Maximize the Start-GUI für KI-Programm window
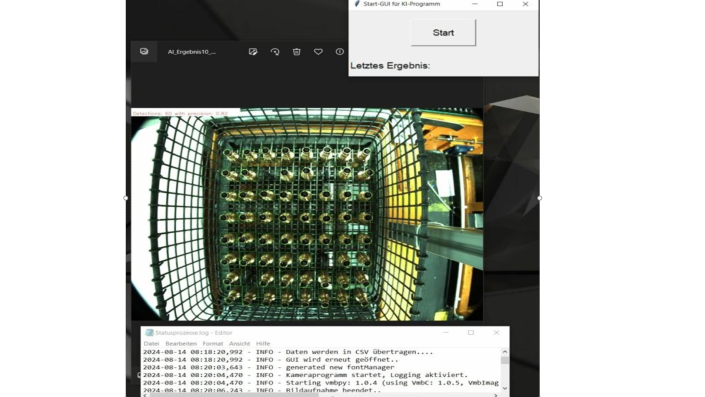 pos(500,4)
